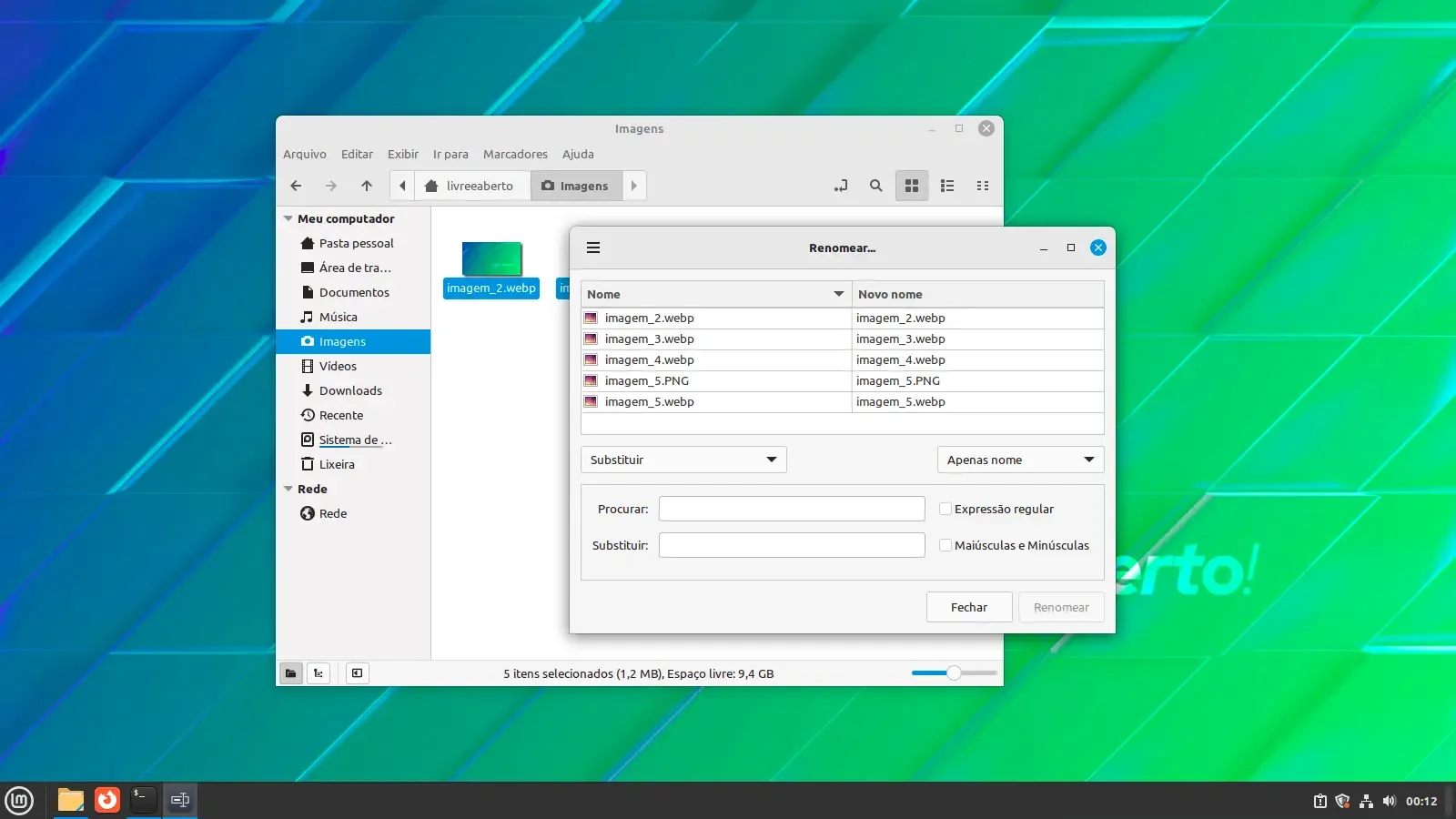Click the Substituir input field
This screenshot has width=1456, height=819.
coord(792,545)
